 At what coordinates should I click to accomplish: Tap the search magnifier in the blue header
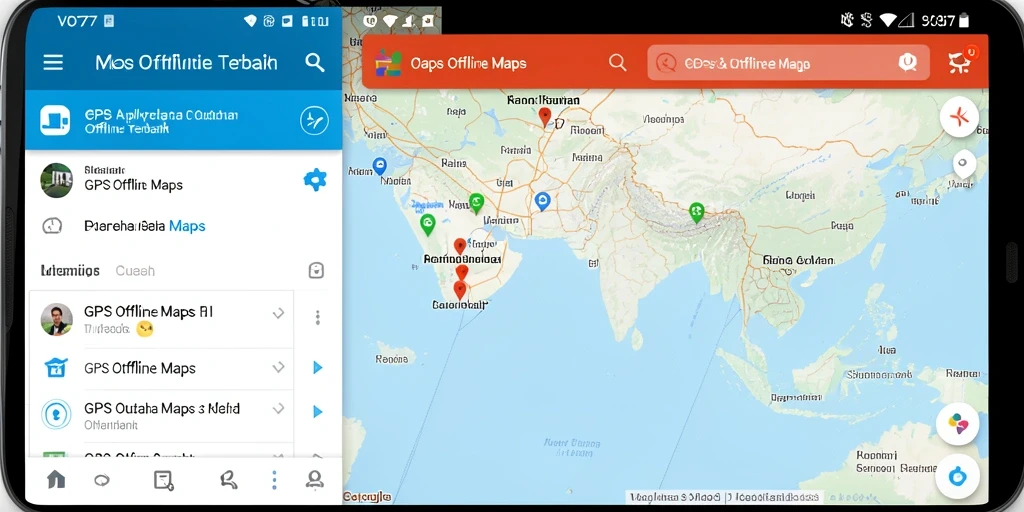click(315, 63)
